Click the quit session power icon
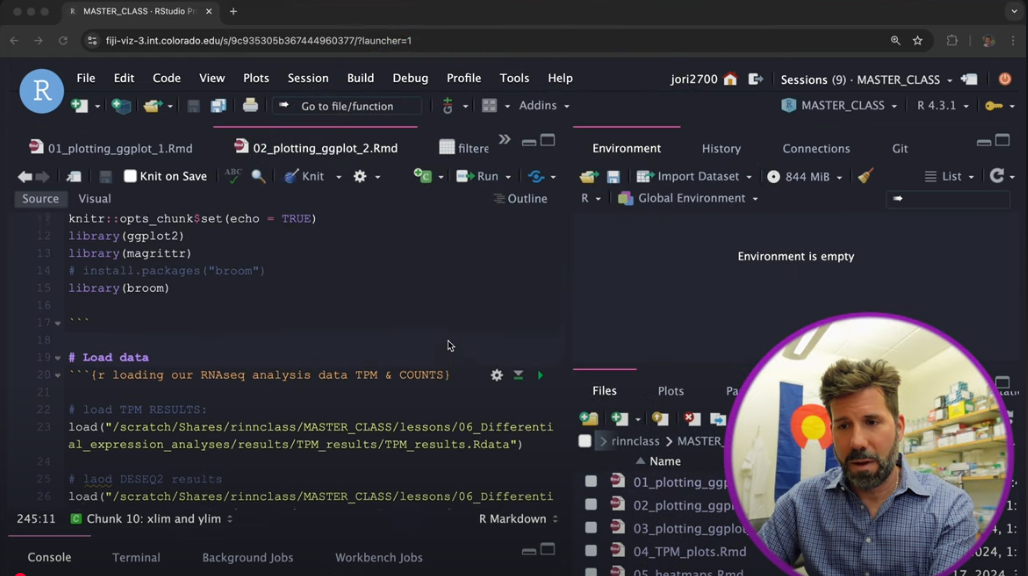This screenshot has height=576, width=1028. 1004,79
